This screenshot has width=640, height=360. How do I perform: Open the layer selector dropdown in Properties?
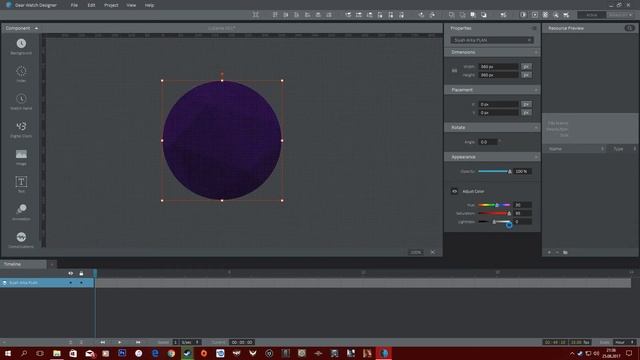[x=492, y=40]
